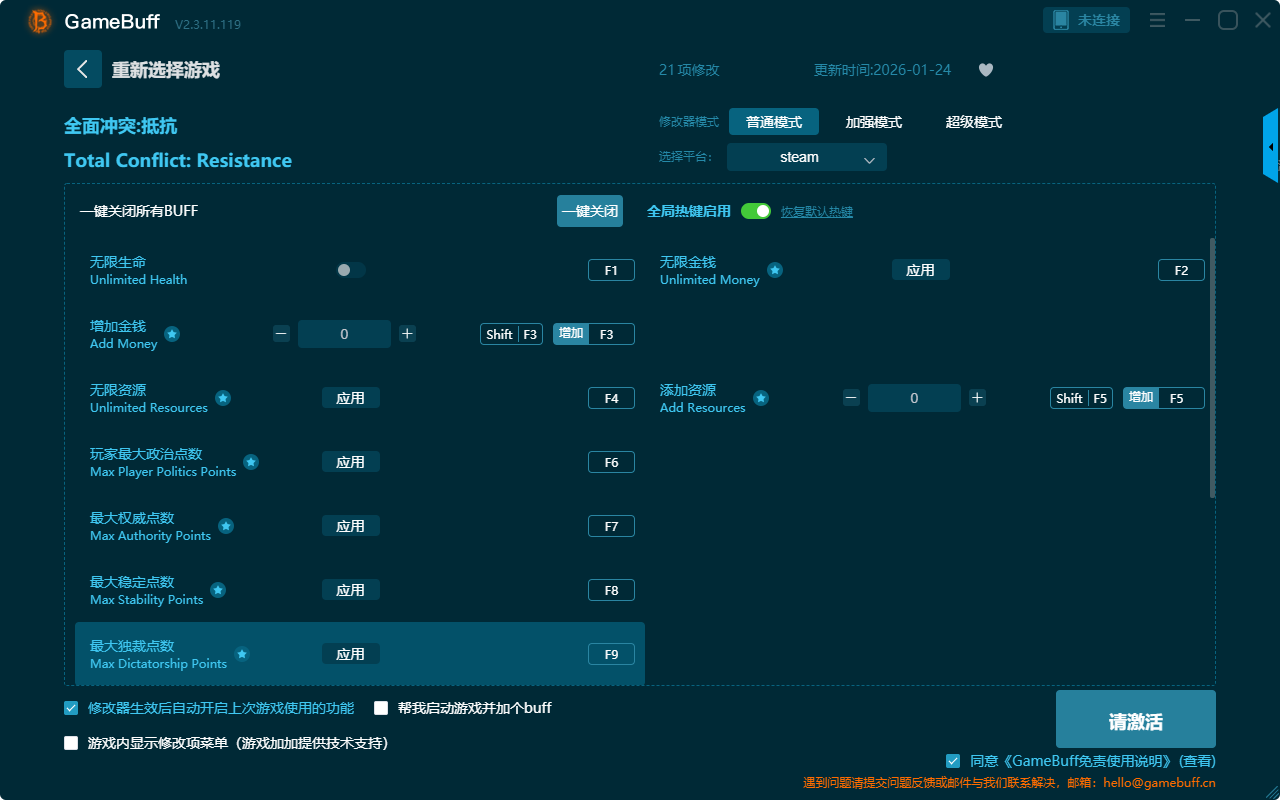Switch to the 加强模式 tab

point(873,122)
